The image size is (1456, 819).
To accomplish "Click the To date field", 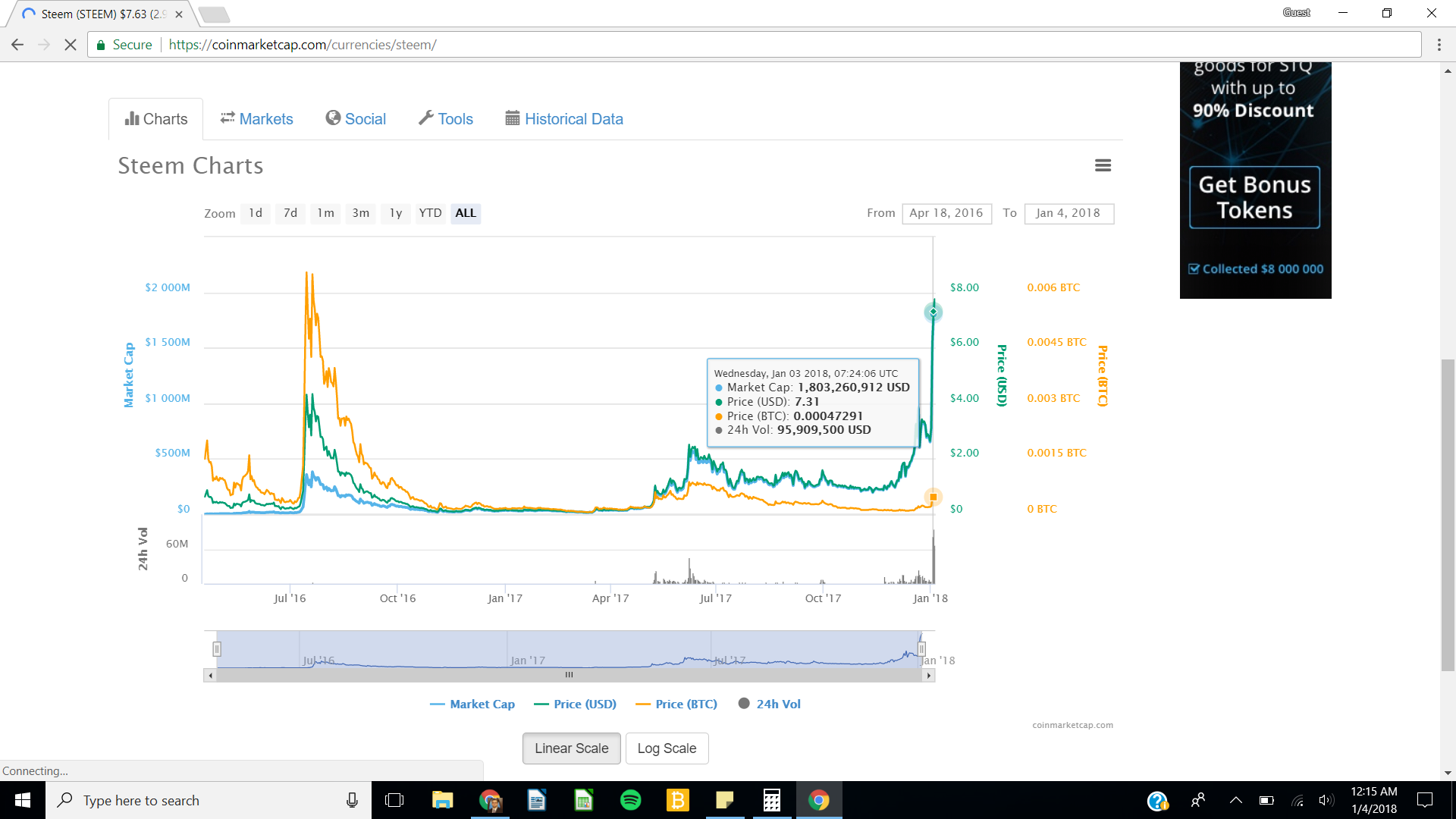I will tap(1068, 213).
